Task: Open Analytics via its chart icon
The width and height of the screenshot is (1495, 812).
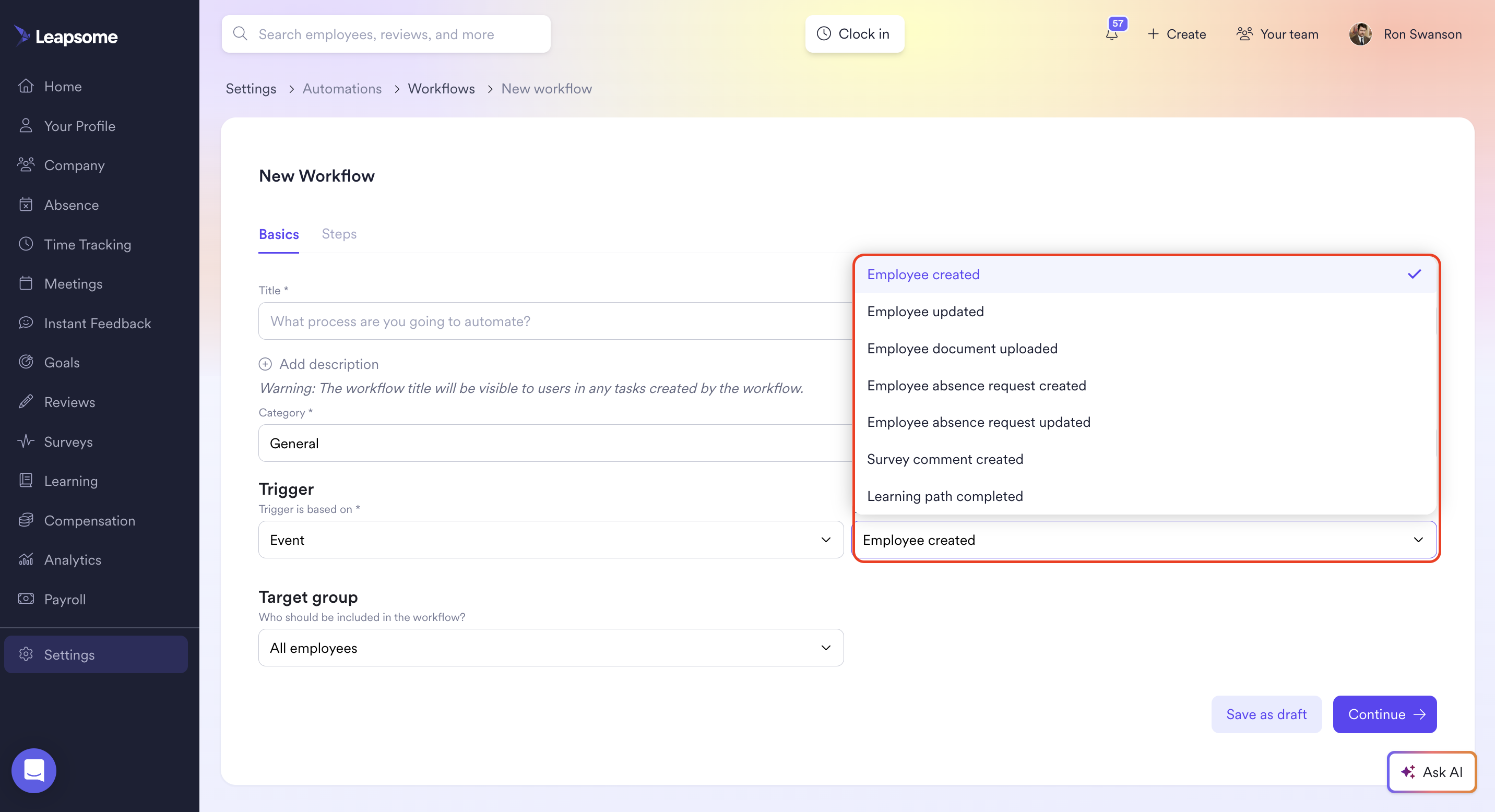Action: (x=26, y=559)
